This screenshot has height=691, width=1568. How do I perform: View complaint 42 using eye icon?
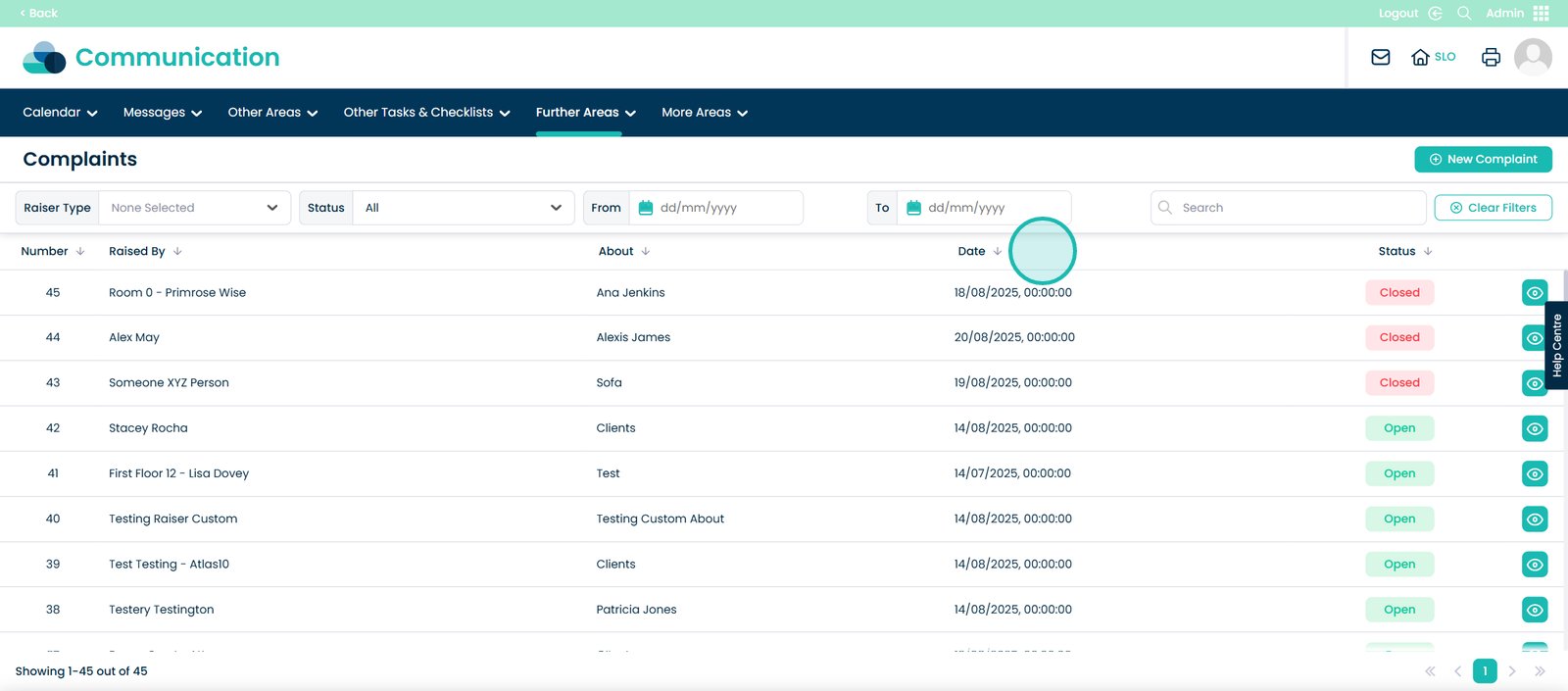point(1535,428)
